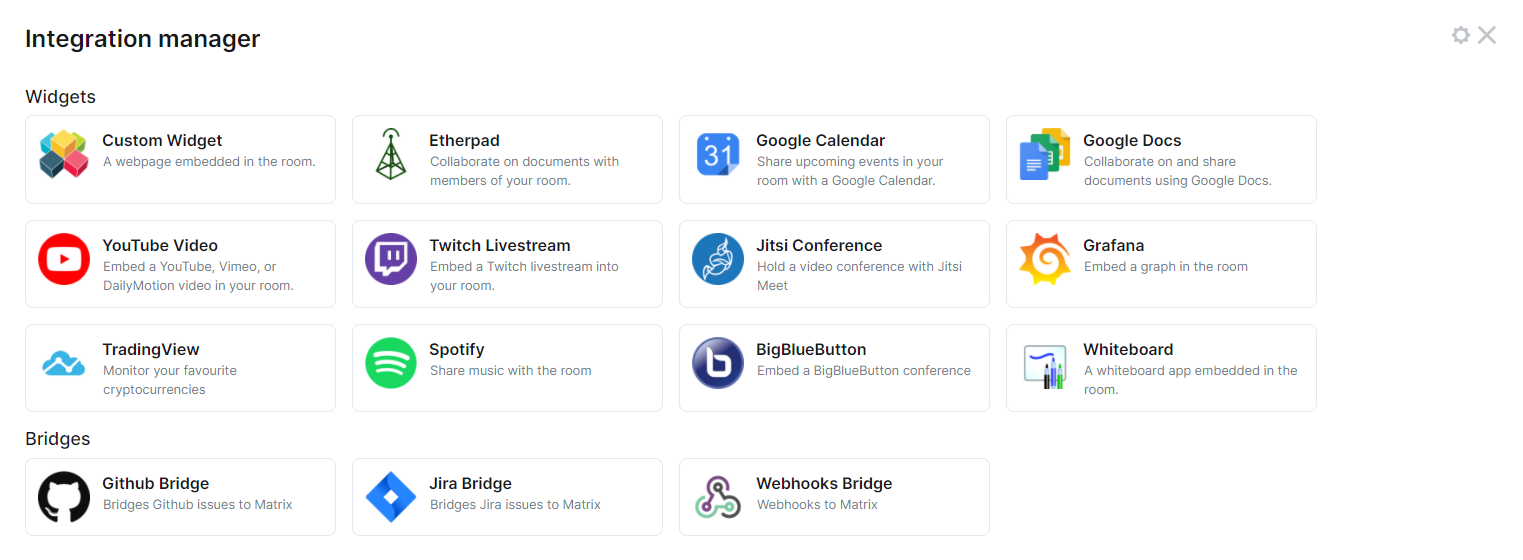Open the Whiteboard icon
This screenshot has height=560, width=1523.
point(1045,366)
